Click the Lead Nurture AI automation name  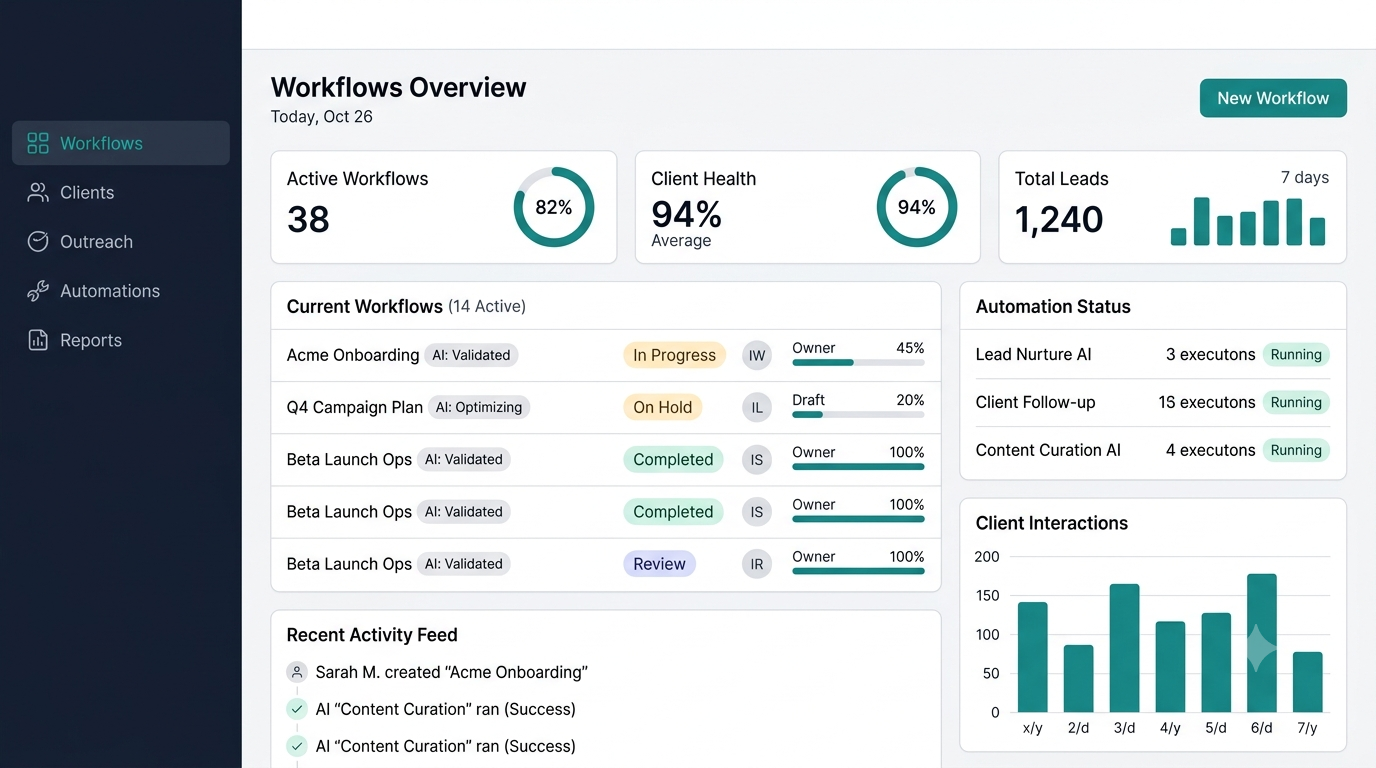coord(1034,354)
